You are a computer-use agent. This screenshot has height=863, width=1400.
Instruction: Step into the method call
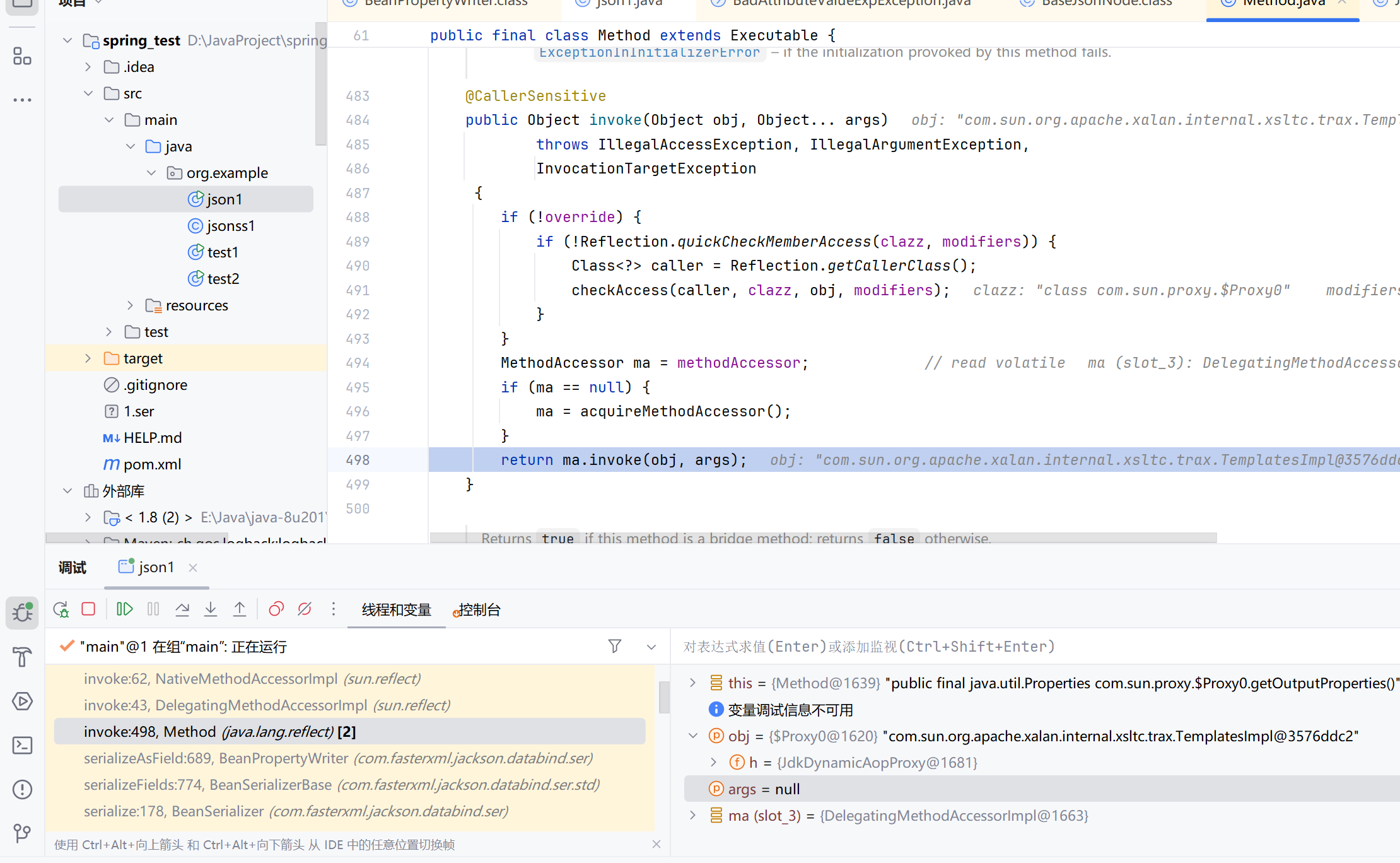(211, 609)
